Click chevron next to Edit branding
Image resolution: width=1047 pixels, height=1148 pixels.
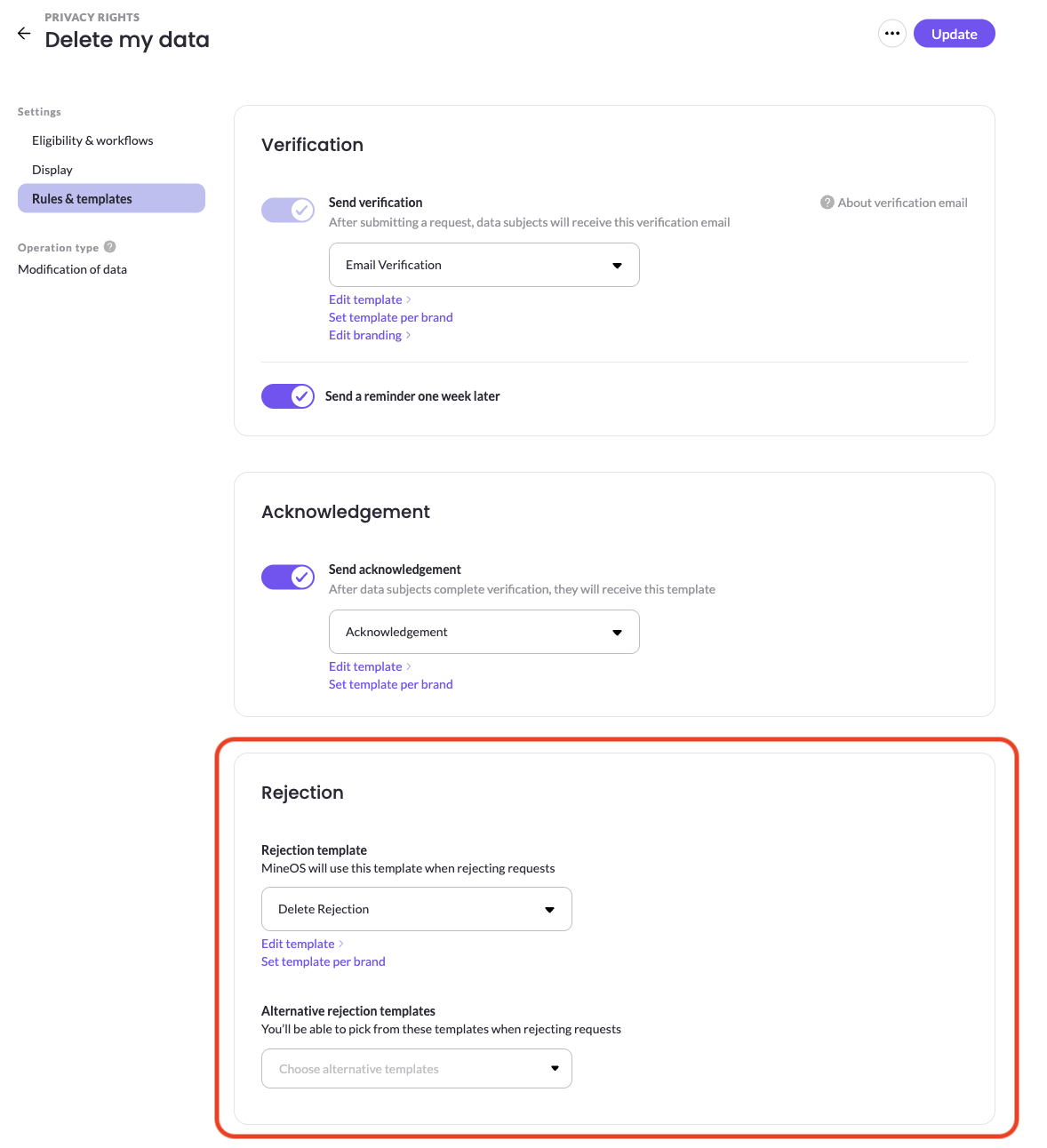[x=408, y=335]
